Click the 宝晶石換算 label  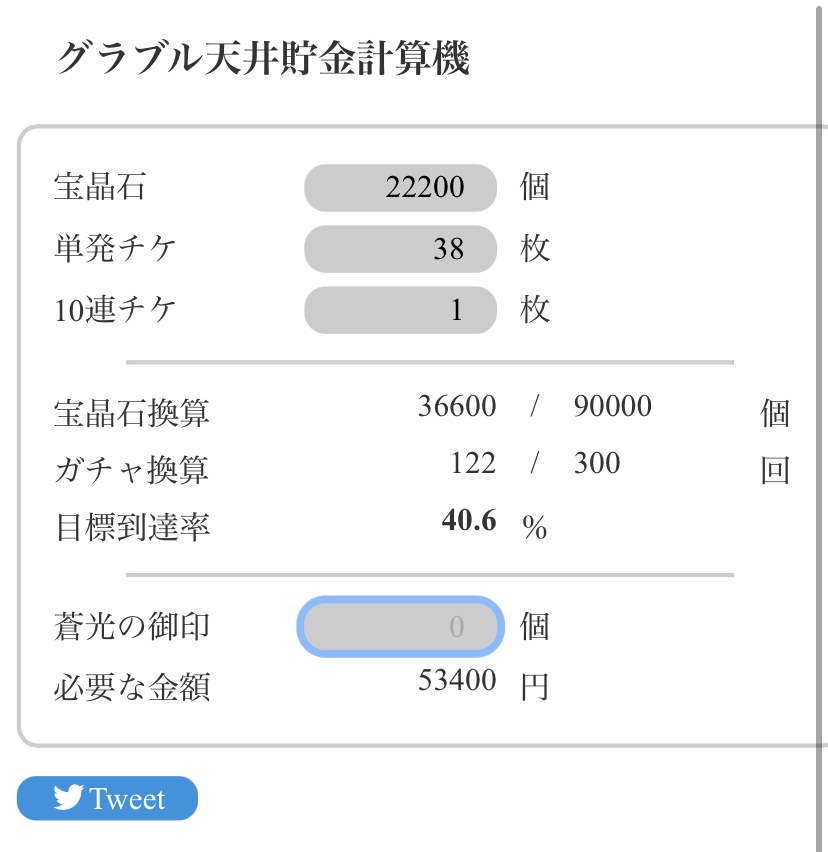click(132, 412)
